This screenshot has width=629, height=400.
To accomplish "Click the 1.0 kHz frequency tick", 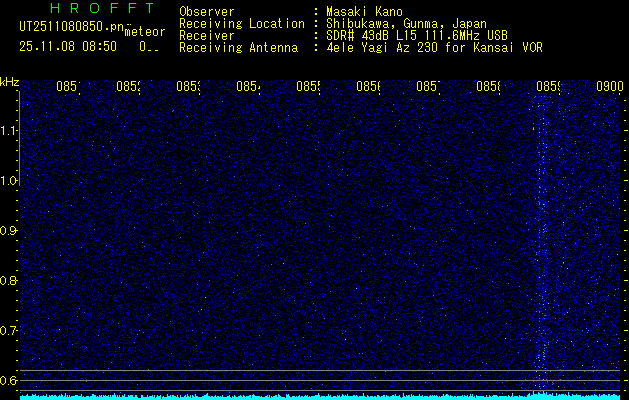I will (9, 181).
